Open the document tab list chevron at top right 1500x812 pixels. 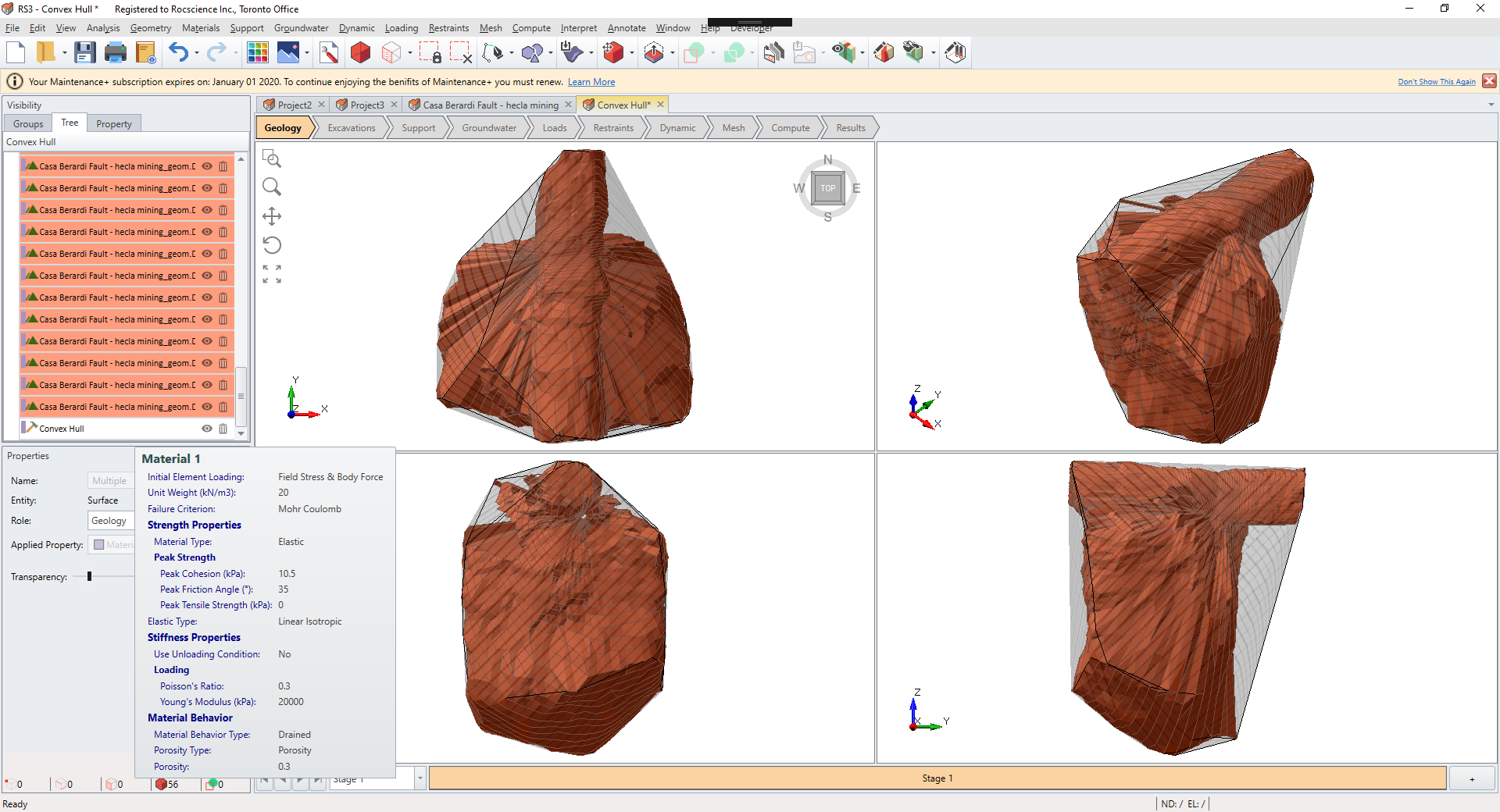click(x=1491, y=104)
